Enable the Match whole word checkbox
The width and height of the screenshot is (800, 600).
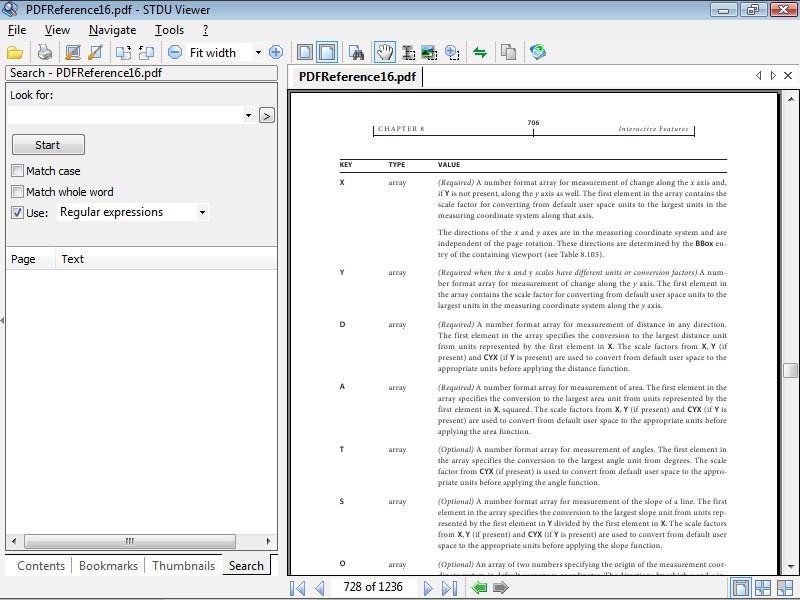[18, 192]
